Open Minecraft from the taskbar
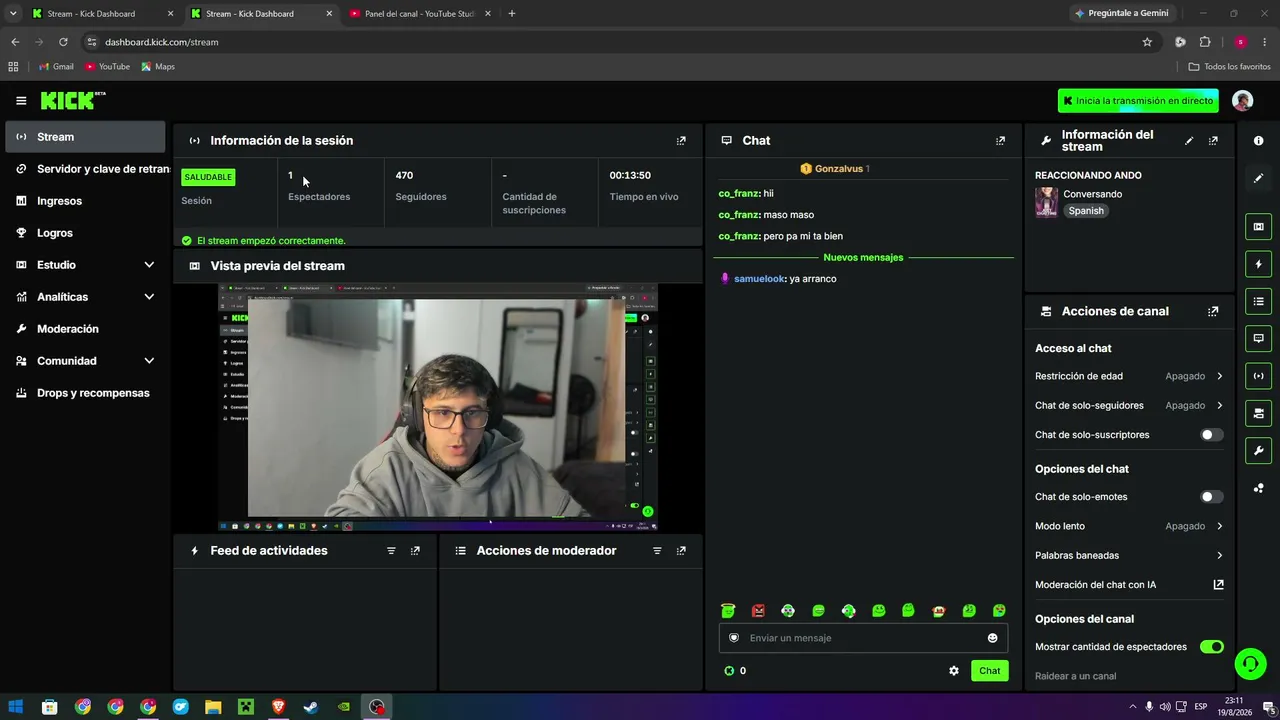Image resolution: width=1280 pixels, height=720 pixels. 245,707
